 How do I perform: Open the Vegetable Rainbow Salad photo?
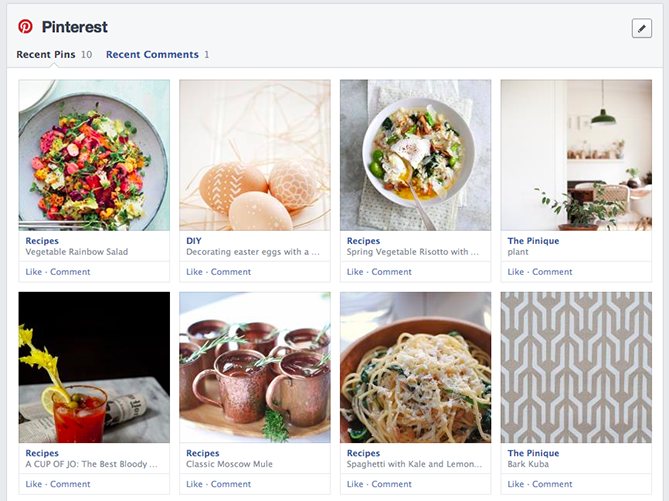pos(94,155)
